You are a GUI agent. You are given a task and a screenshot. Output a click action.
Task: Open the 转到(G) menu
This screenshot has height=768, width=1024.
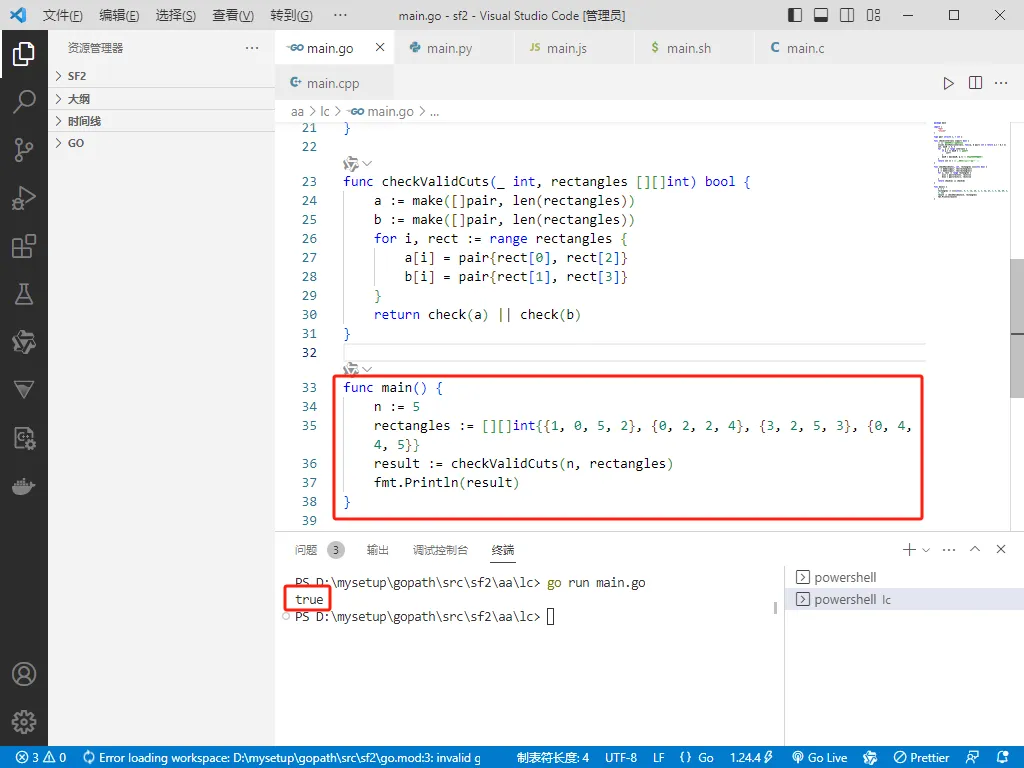[291, 15]
